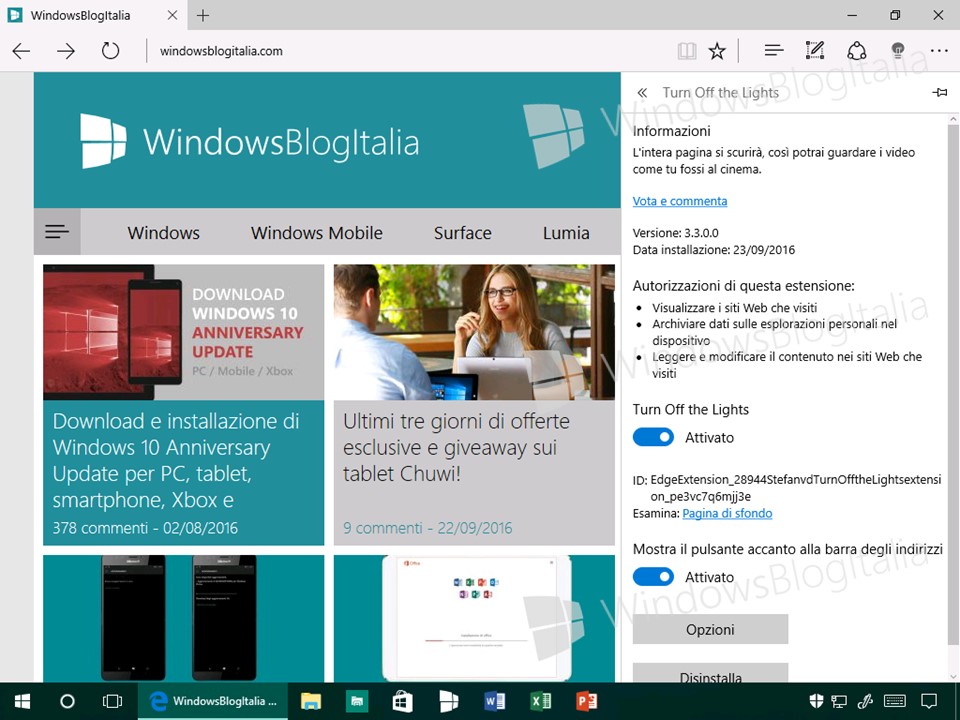Click the Opzioni button

(x=710, y=629)
